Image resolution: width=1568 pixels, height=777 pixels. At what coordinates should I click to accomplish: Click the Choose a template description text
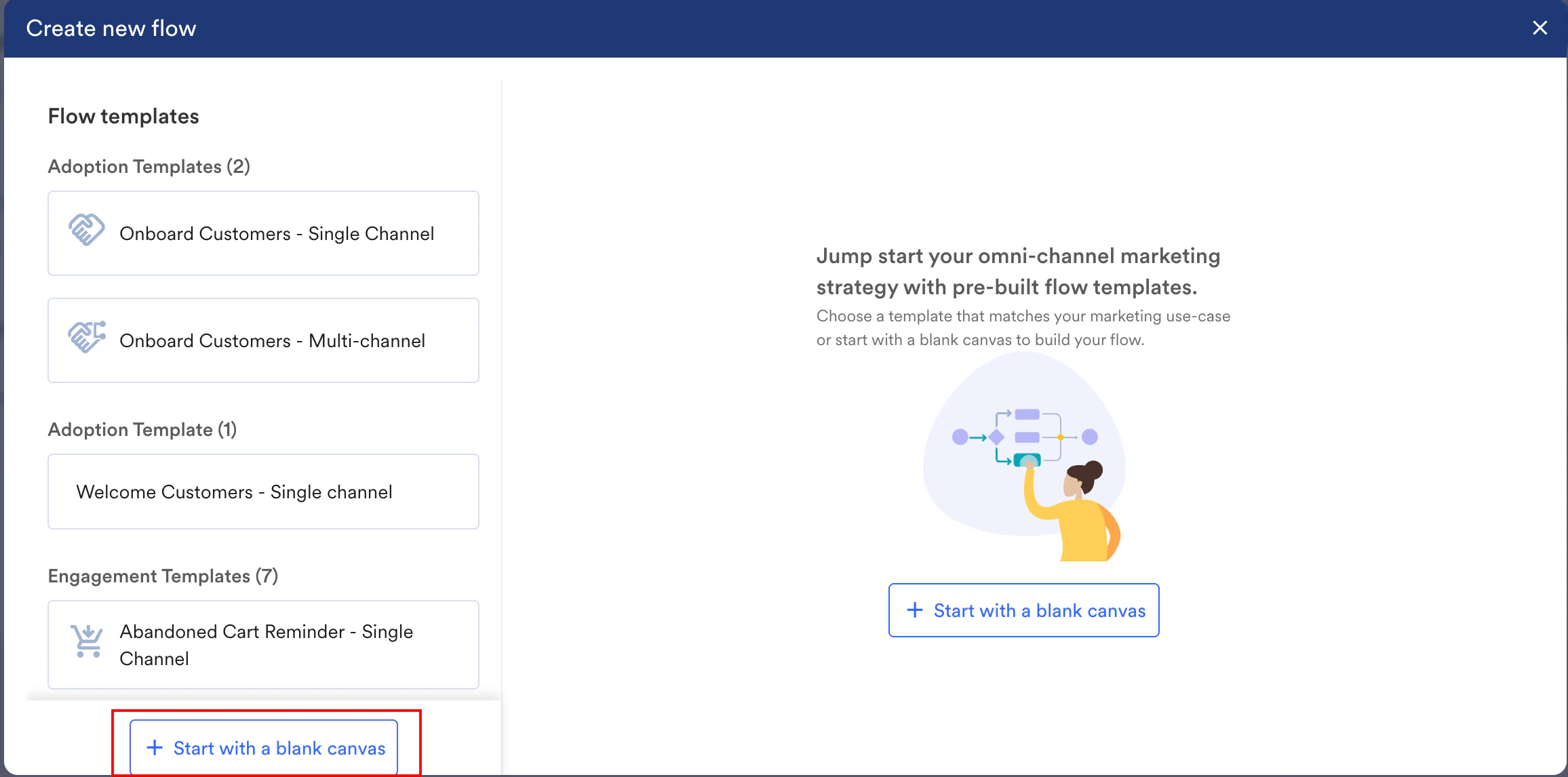(1023, 328)
